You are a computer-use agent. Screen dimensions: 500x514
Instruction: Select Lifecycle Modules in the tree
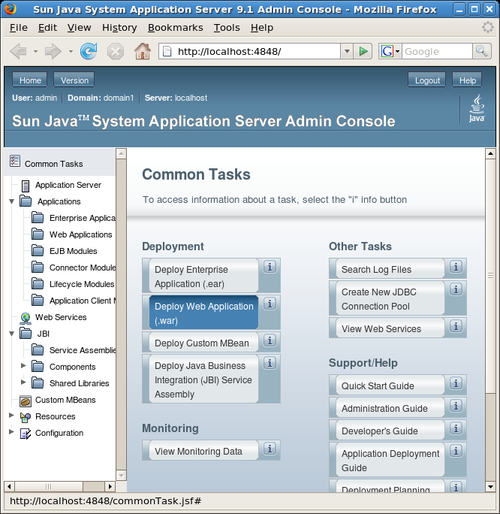82,284
